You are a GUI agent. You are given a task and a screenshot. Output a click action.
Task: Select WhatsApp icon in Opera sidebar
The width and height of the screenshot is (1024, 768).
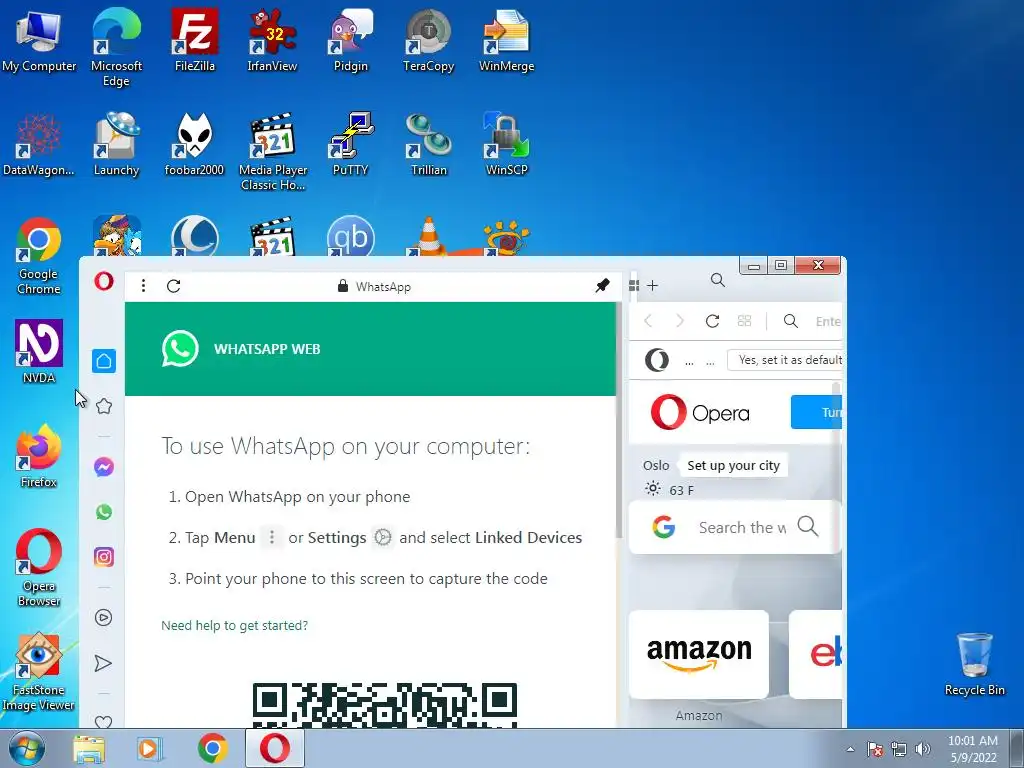104,512
